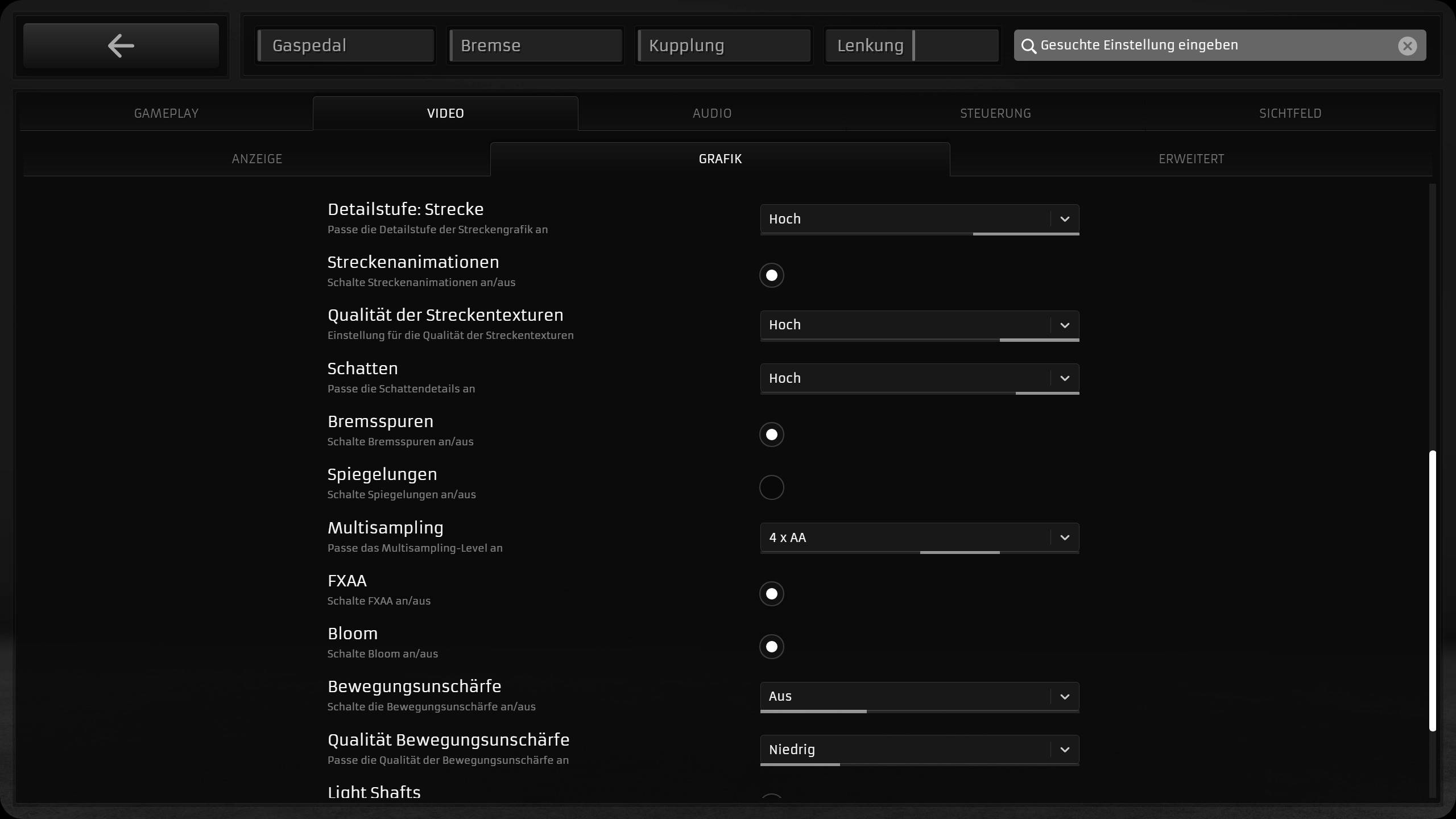Disable Bremsspuren toggle
Viewport: 1456px width, 819px height.
(x=771, y=435)
